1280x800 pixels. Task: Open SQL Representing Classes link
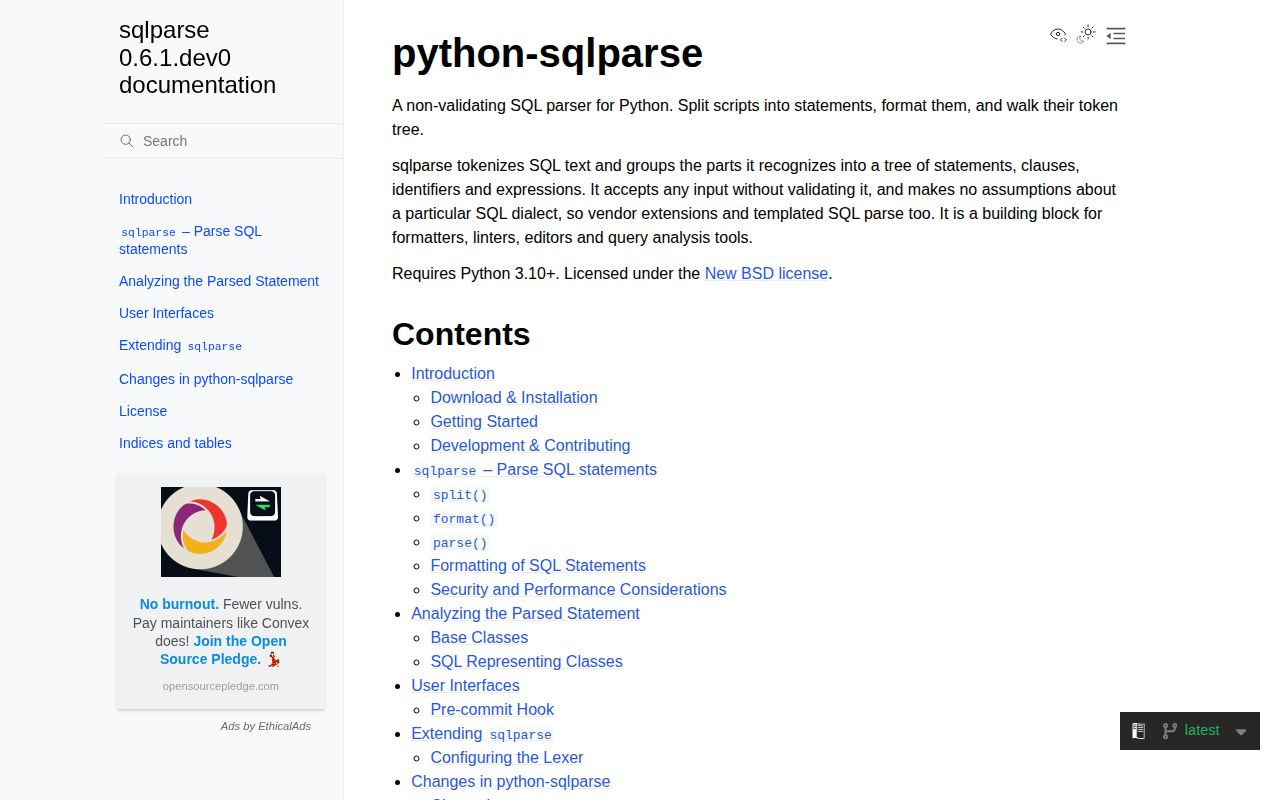[526, 661]
